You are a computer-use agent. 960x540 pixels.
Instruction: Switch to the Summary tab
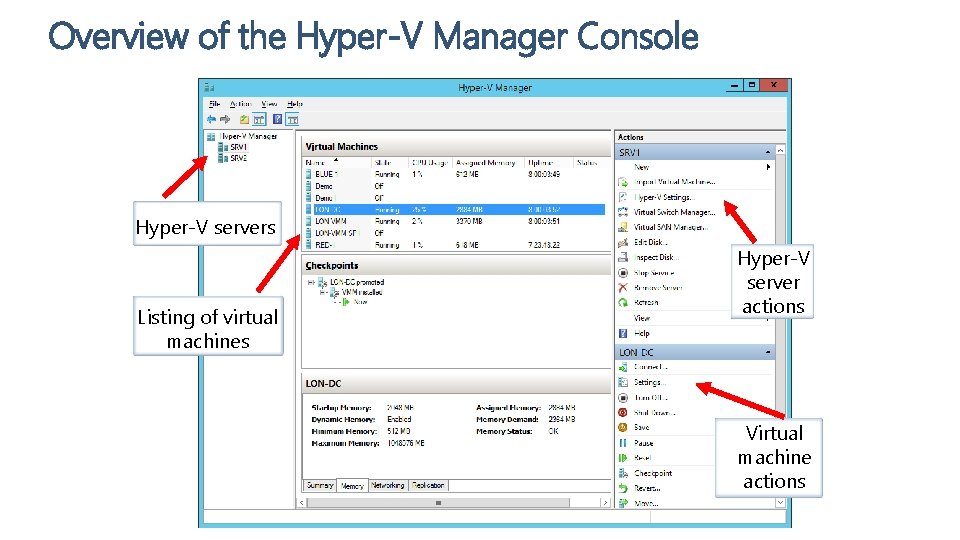[320, 486]
